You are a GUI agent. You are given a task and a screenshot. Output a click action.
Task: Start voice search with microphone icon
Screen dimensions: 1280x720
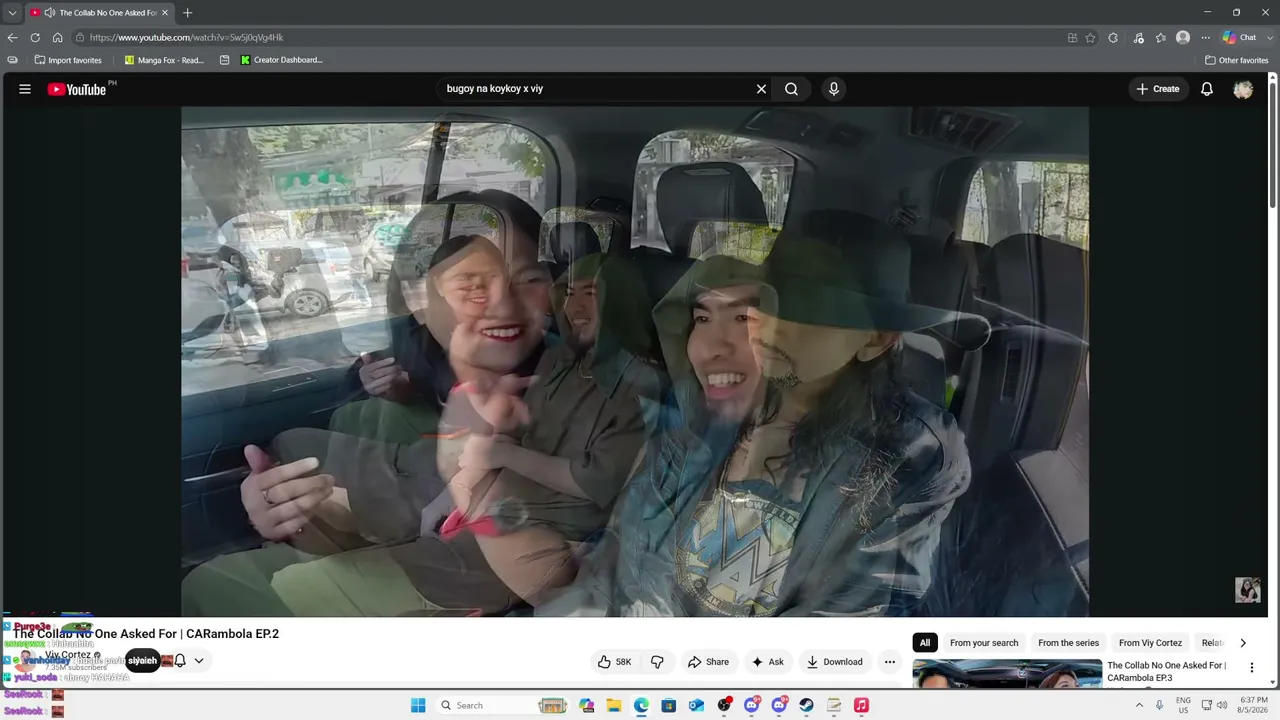834,89
